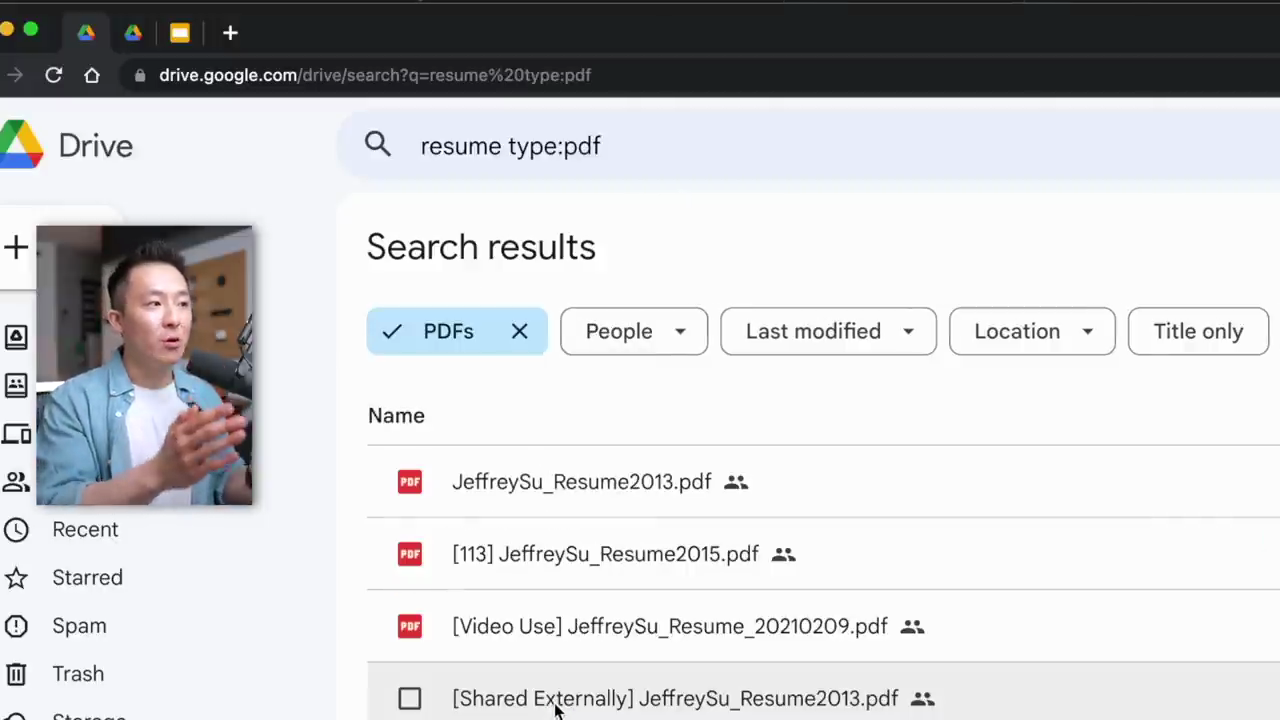Viewport: 1280px width, 720px height.
Task: Click the Spam warning icon
Action: [16, 625]
